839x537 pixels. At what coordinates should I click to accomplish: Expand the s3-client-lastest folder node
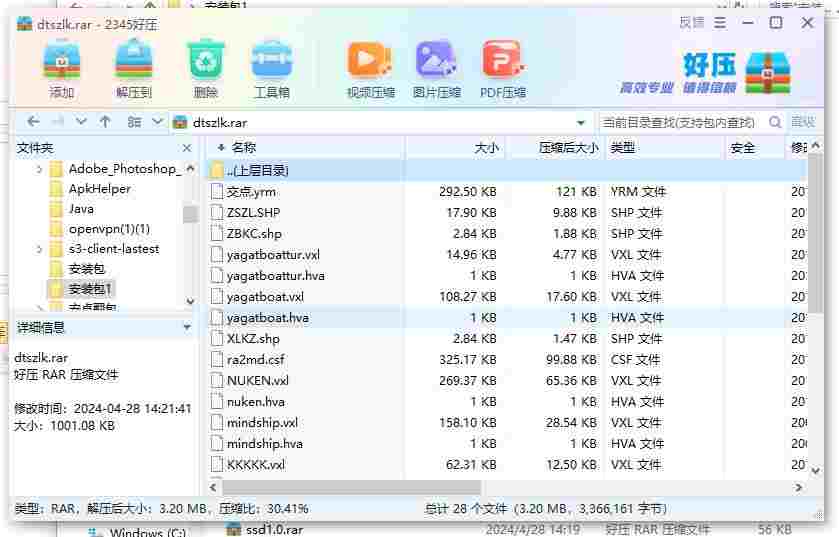(39, 249)
